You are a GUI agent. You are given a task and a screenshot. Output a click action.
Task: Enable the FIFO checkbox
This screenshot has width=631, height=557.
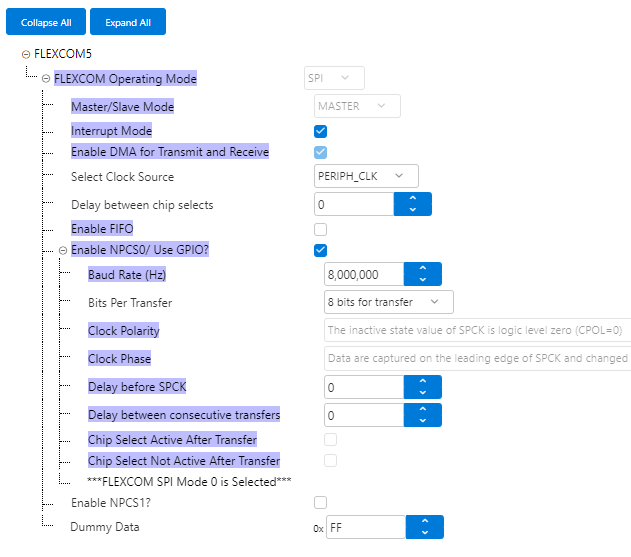321,229
